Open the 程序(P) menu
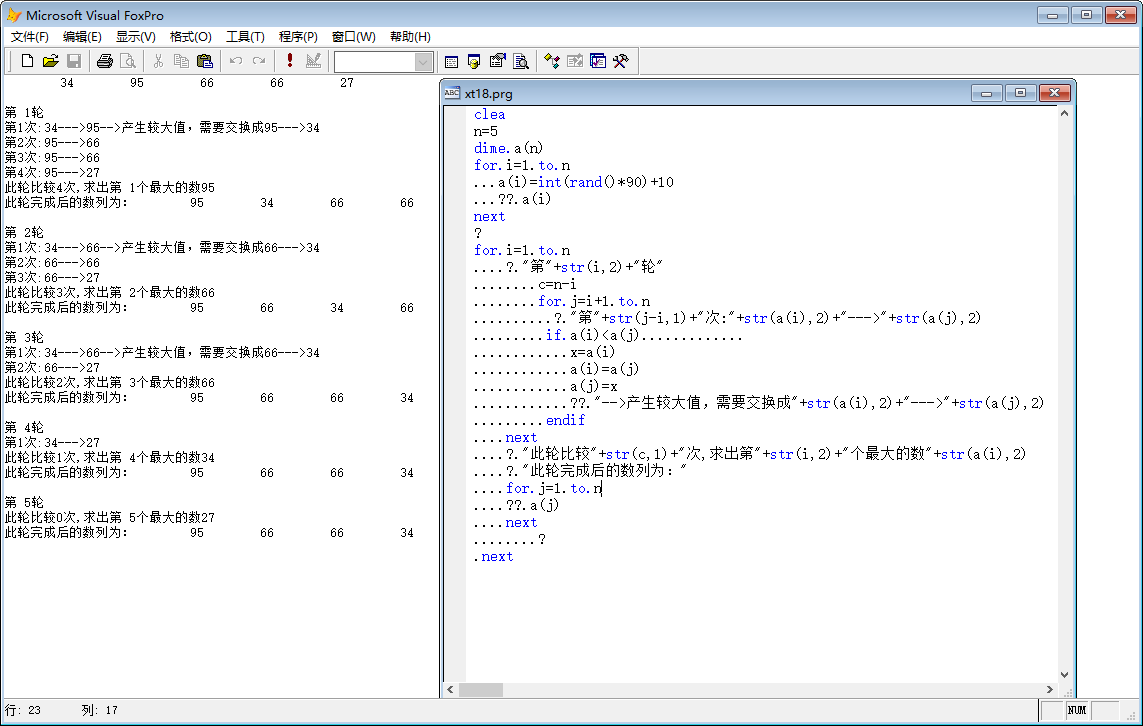Image resolution: width=1143 pixels, height=726 pixels. coord(298,36)
